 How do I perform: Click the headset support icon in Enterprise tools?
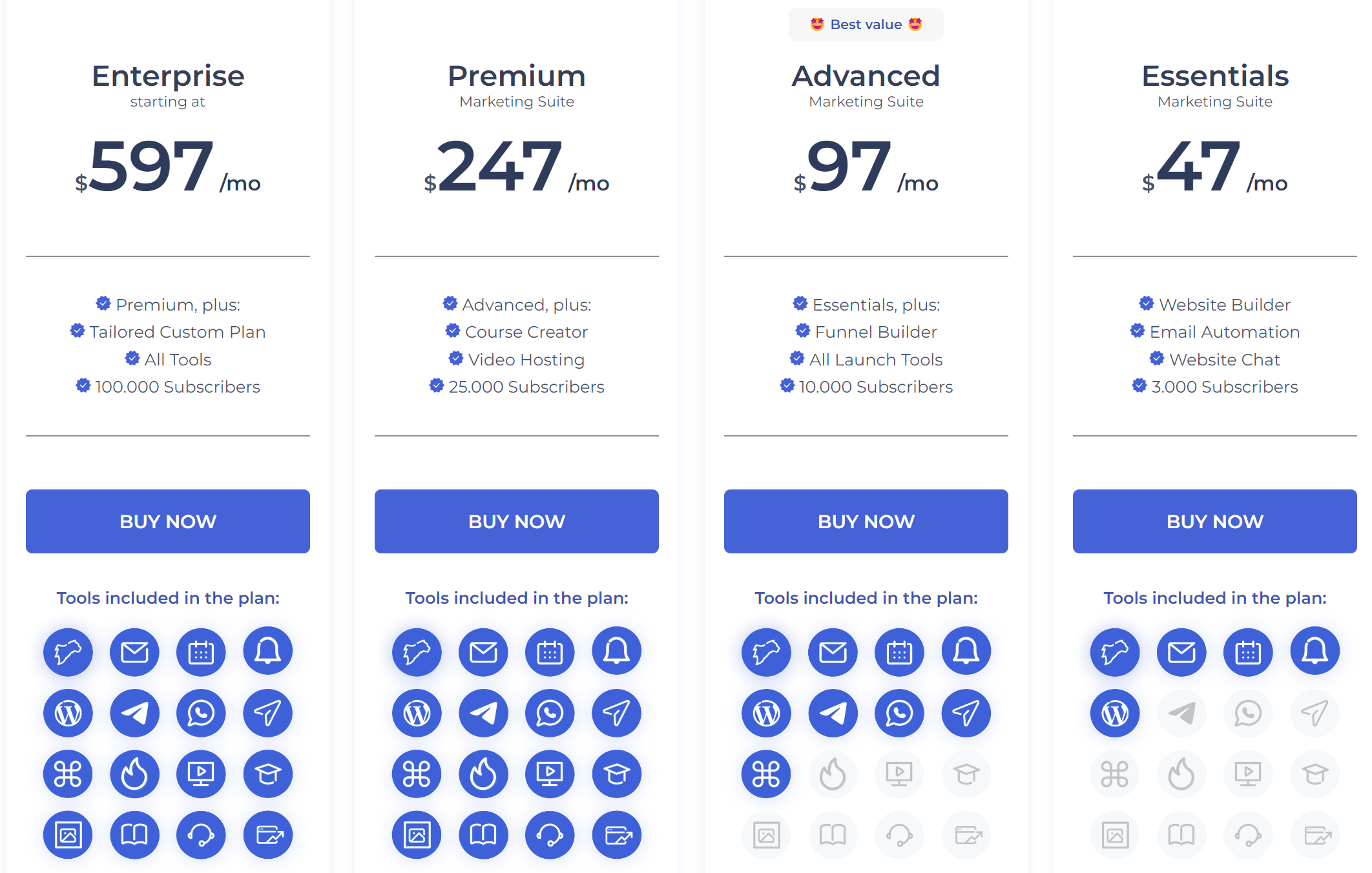point(201,835)
